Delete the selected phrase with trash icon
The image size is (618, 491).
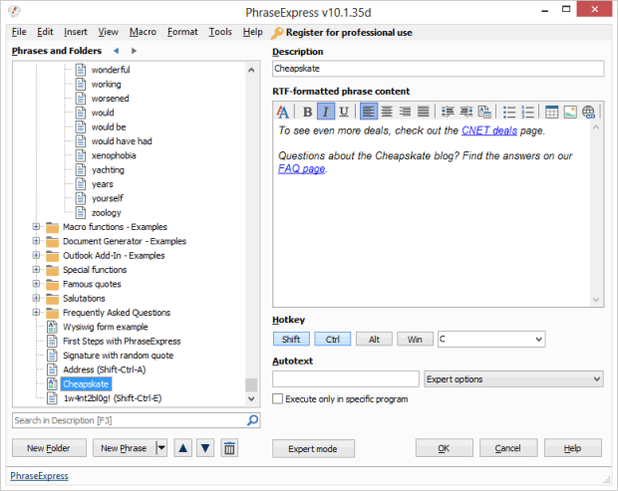point(229,448)
